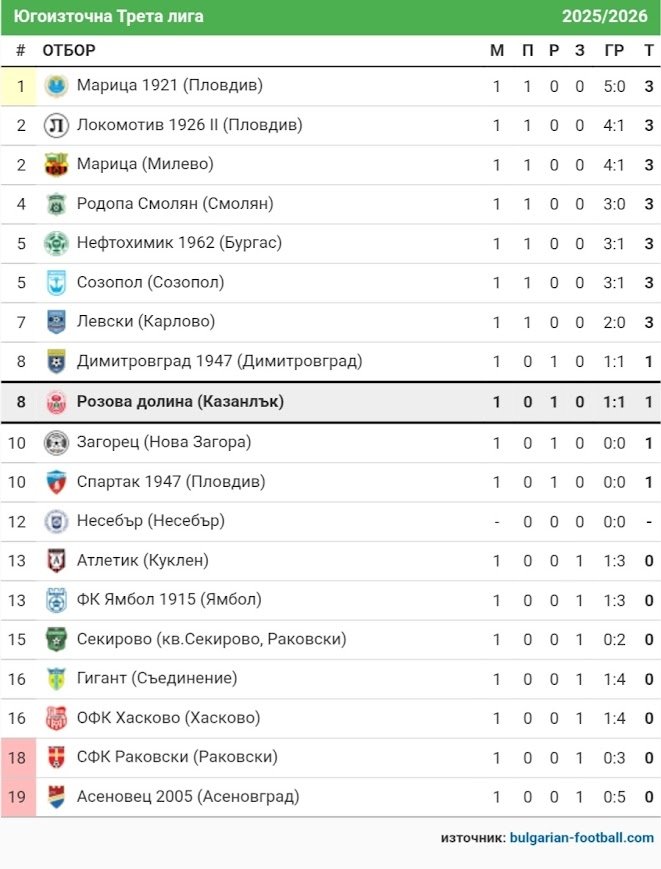Click the Марица 1921 (Пловдив) club crest
The image size is (661, 869).
click(x=56, y=86)
